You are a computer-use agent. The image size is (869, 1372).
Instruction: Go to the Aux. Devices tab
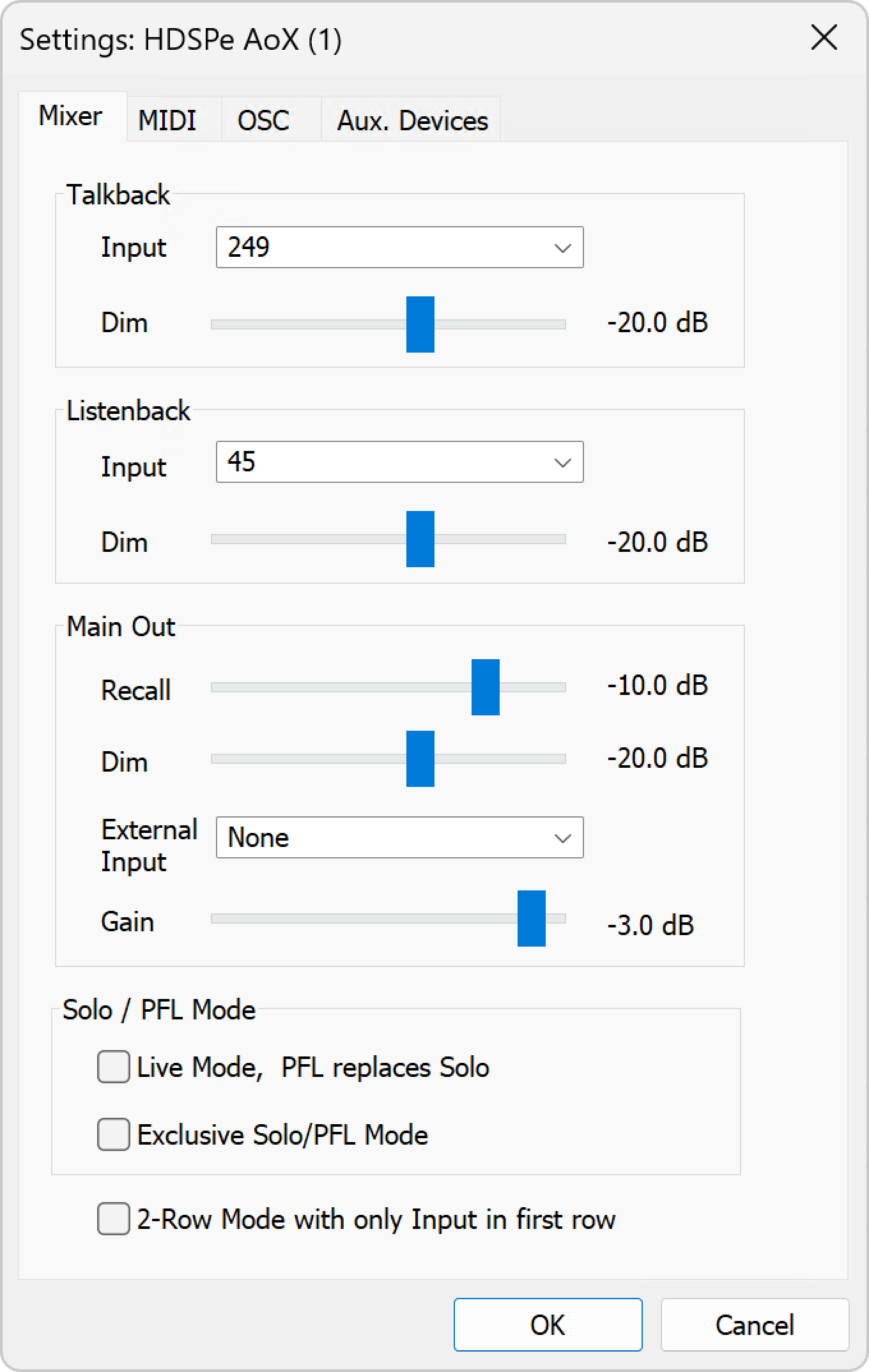pos(412,120)
